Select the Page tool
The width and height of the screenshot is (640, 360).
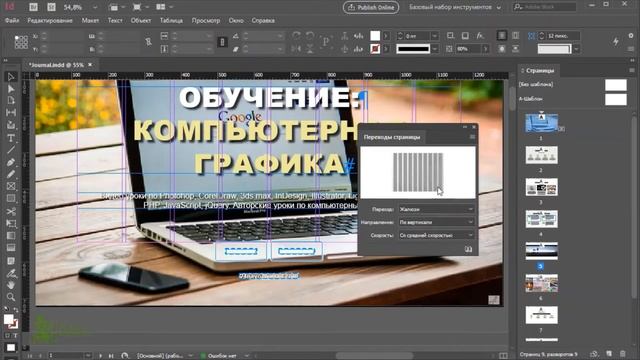pos(11,100)
